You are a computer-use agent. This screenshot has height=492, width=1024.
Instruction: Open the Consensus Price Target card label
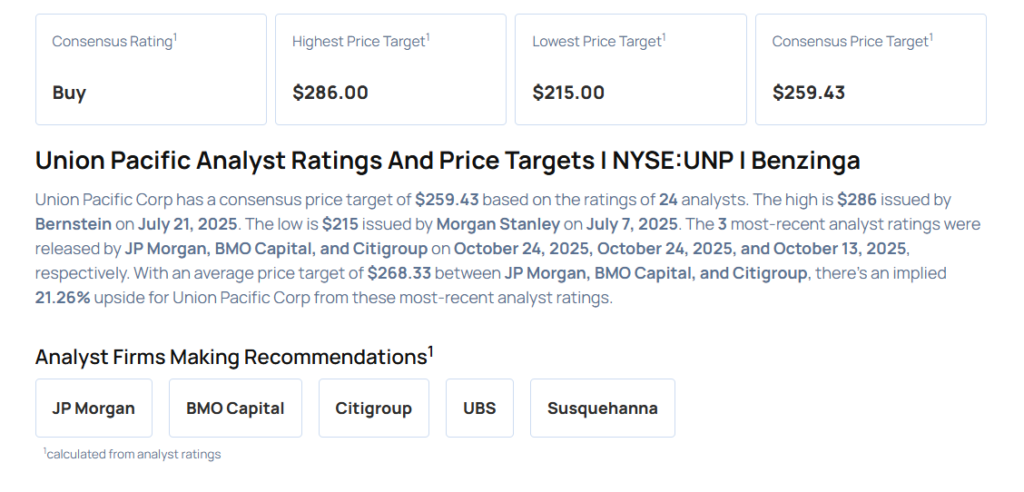[852, 41]
